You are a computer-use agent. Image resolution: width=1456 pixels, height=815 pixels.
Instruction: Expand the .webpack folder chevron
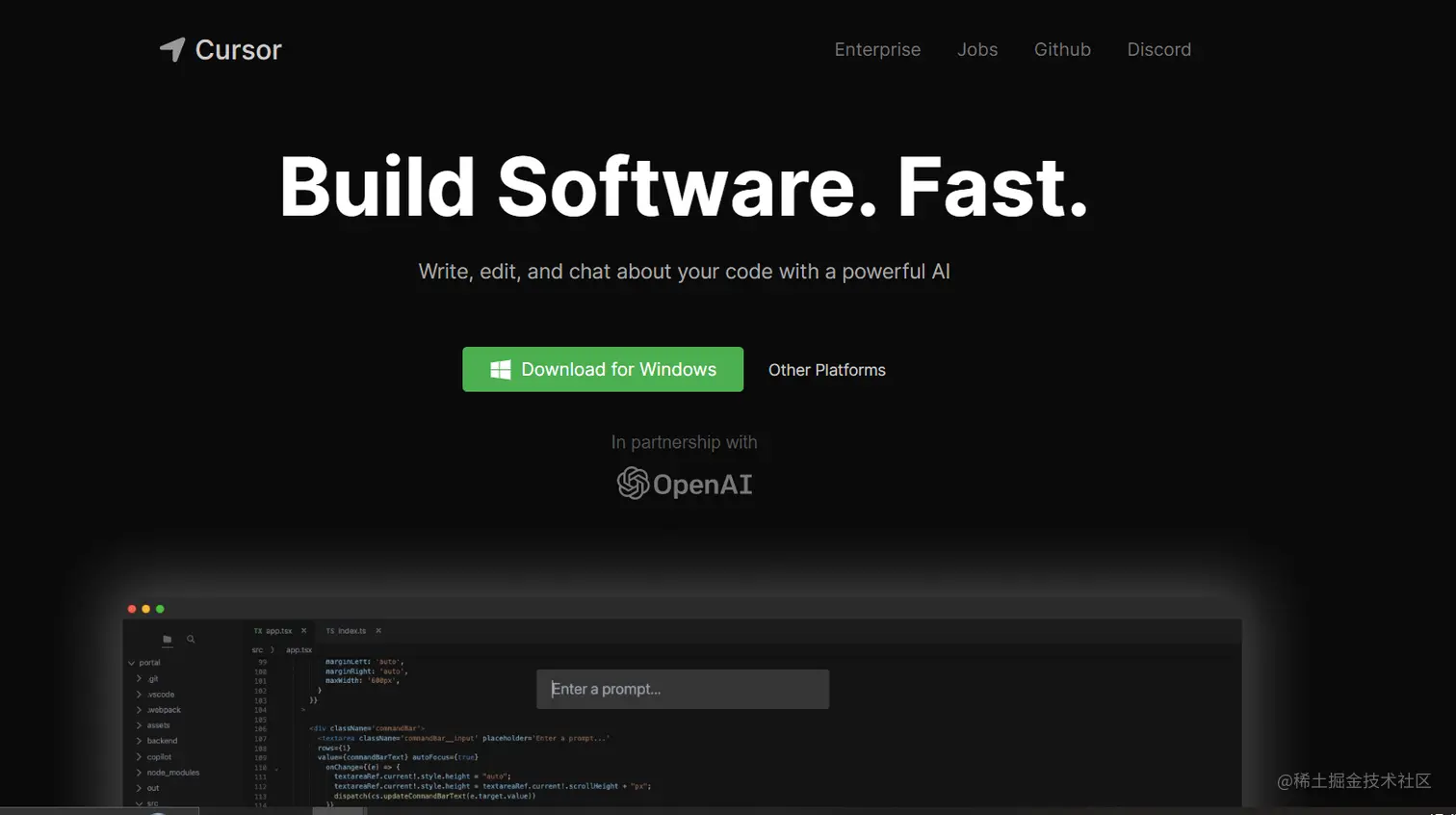tap(140, 710)
